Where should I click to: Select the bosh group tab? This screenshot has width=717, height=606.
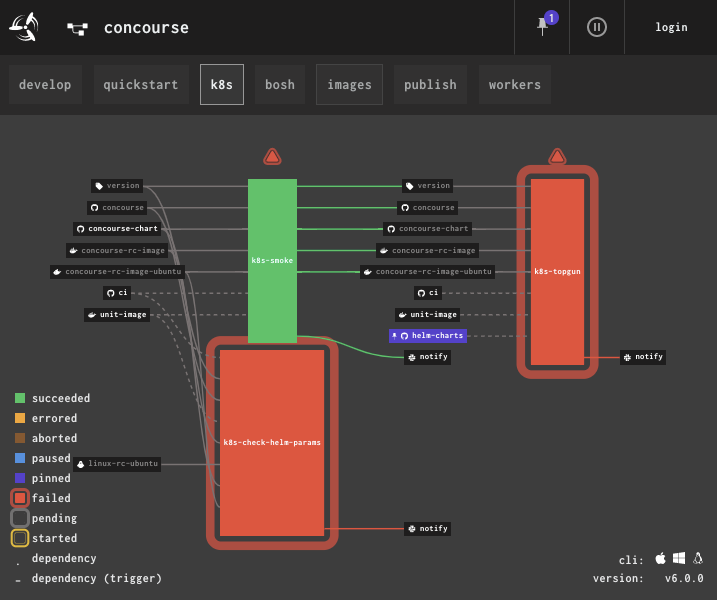(280, 85)
